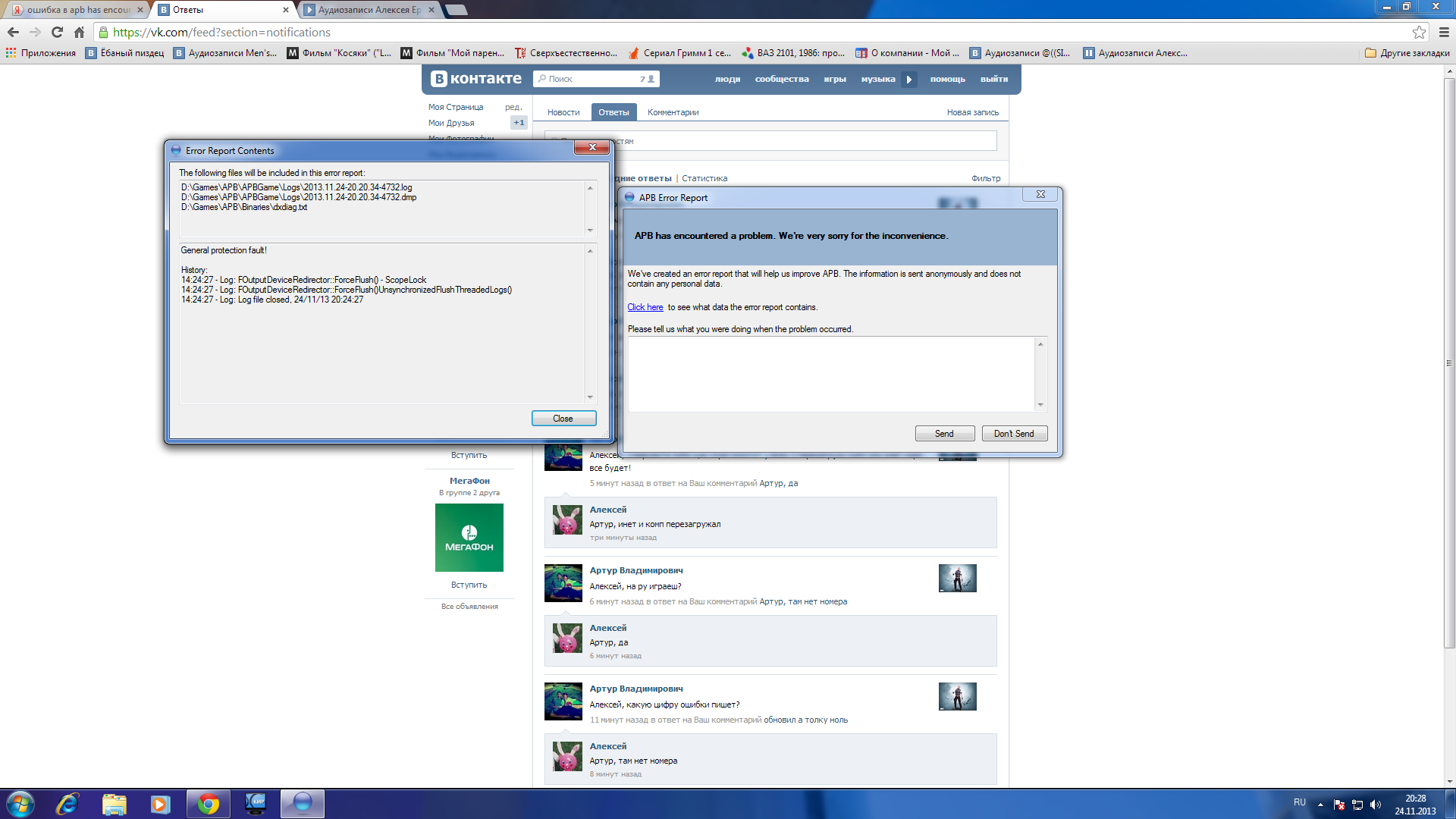The image size is (1456, 819).
Task: Show hidden tray icons arrow
Action: click(1320, 805)
